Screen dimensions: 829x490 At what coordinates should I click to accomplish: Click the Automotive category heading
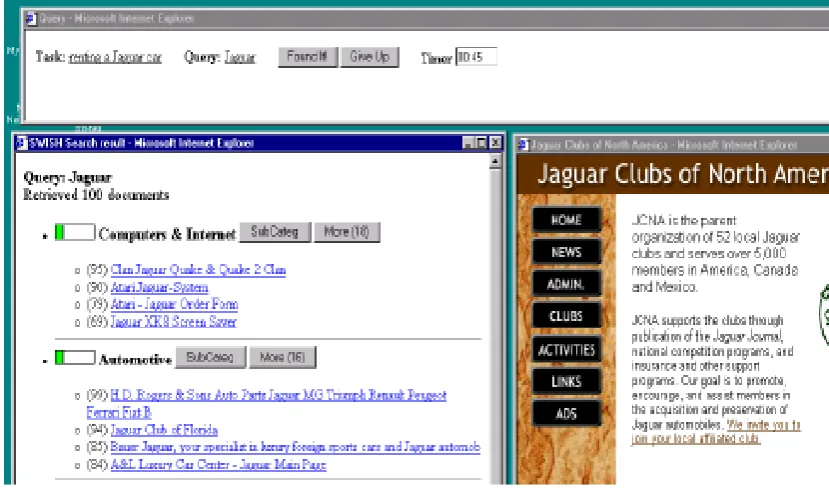tap(135, 359)
